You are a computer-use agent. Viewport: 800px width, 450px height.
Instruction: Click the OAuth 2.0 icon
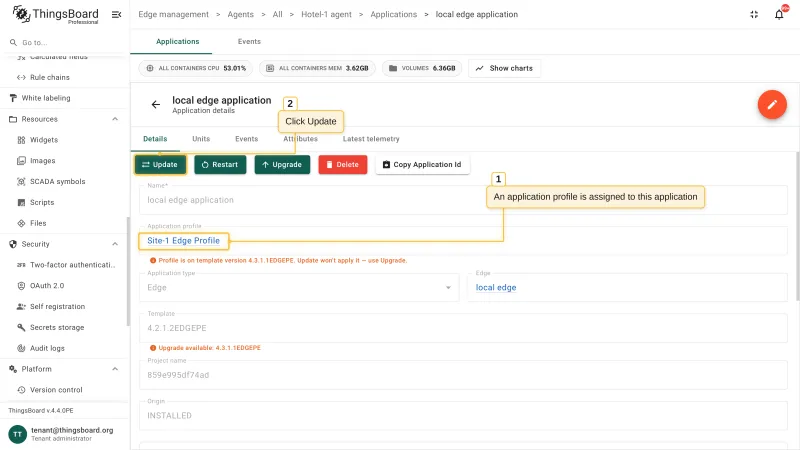(21, 286)
